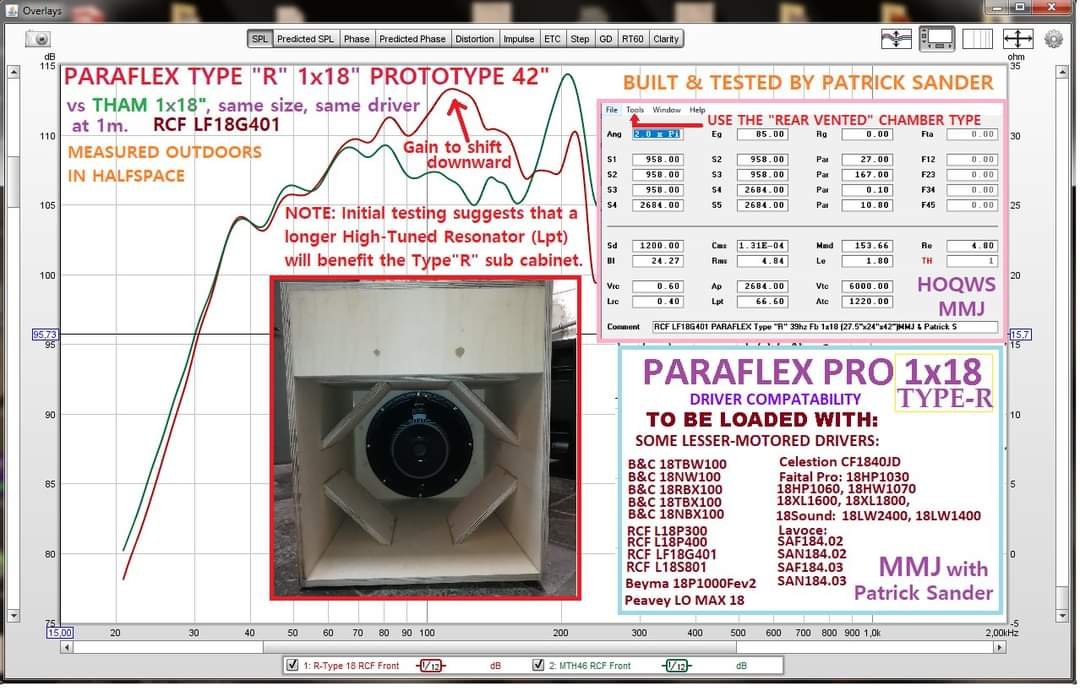The height and width of the screenshot is (691, 1080).
Task: Show the ETC tab
Action: click(552, 39)
